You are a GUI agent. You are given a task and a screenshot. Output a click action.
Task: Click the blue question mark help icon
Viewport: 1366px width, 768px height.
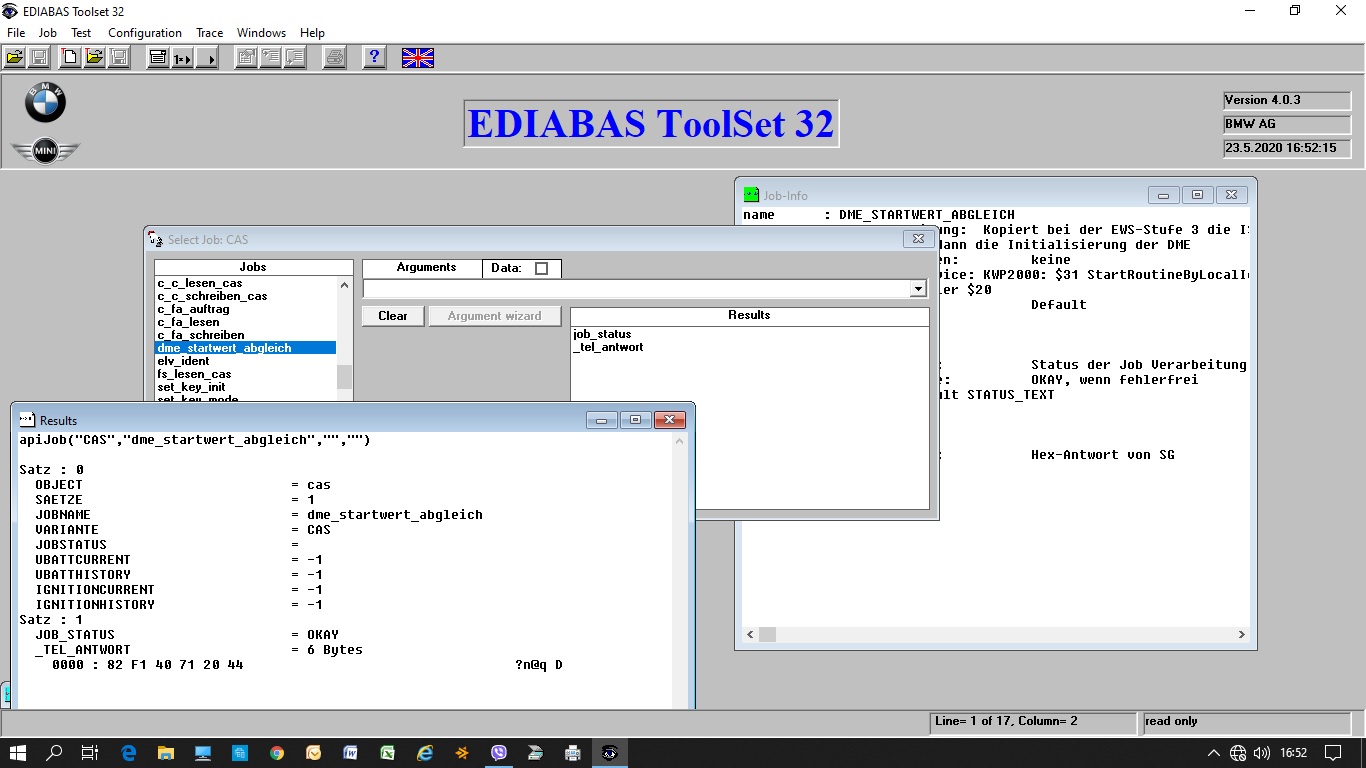coord(374,58)
